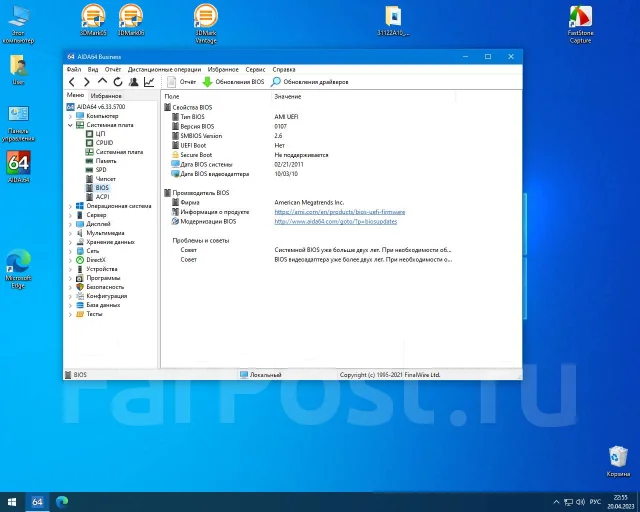Image resolution: width=640 pixels, height=512 pixels.
Task: Open the Вид menu
Action: click(x=93, y=69)
